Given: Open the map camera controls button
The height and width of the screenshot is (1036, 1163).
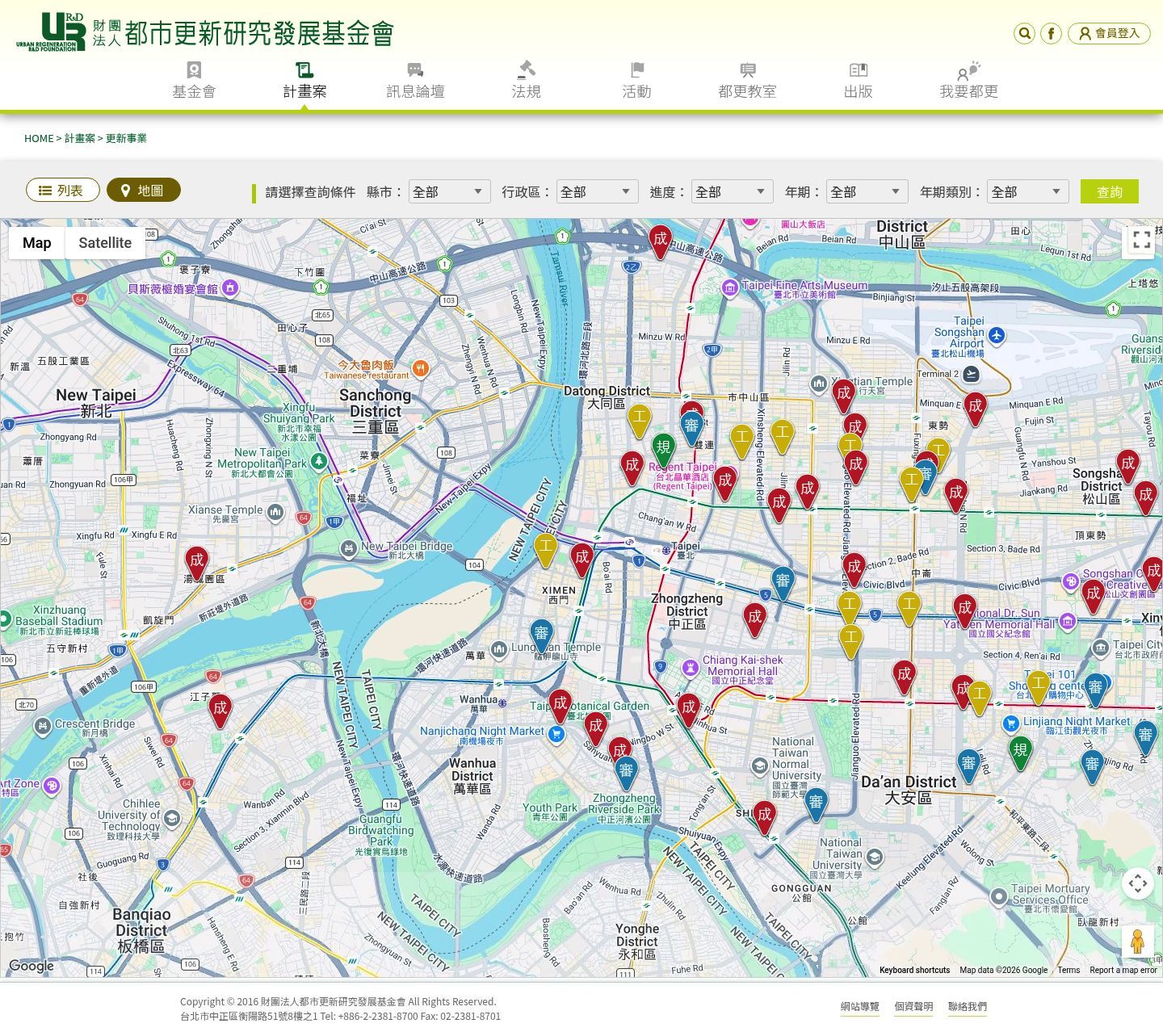Looking at the screenshot, I should coord(1138,883).
